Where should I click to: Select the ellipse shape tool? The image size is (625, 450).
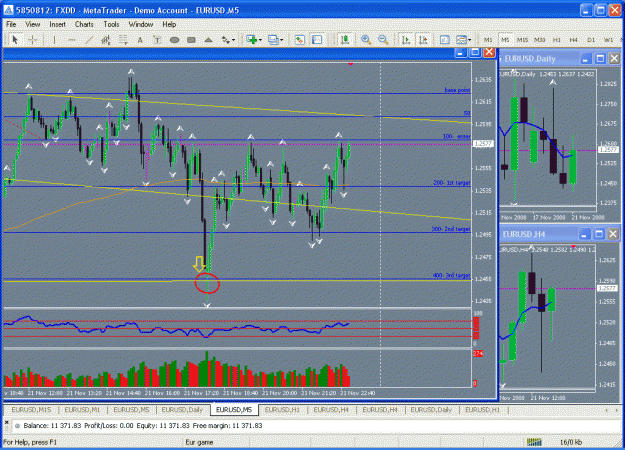coord(174,39)
